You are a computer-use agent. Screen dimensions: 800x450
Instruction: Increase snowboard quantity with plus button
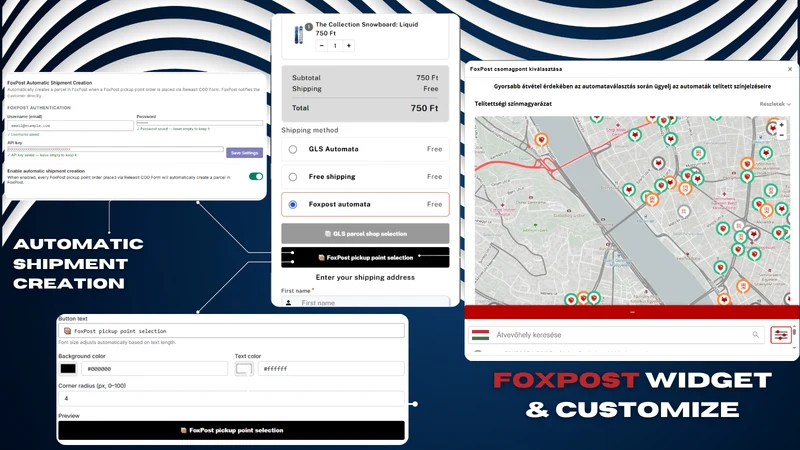tap(349, 46)
